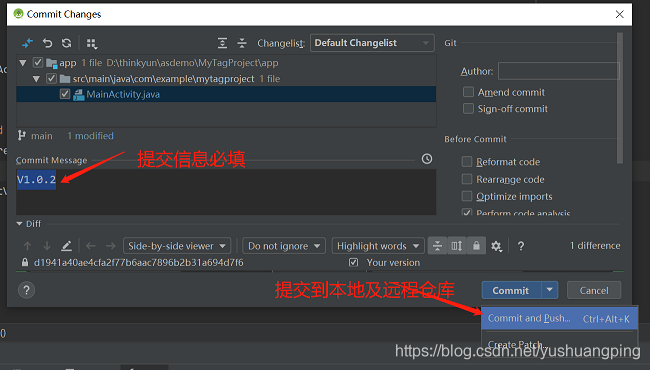This screenshot has width=650, height=370.
Task: Click the right panel vertical scrollbar
Action: pyautogui.click(x=620, y=98)
